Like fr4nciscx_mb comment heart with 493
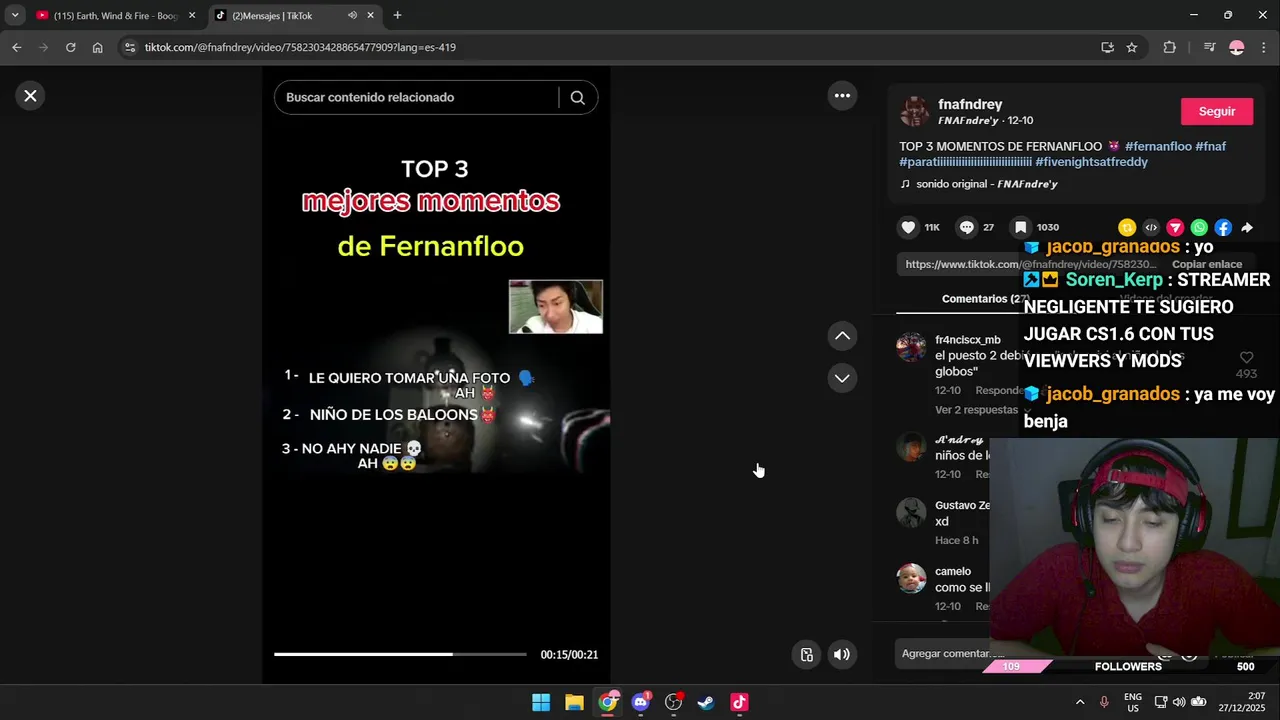1280x720 pixels. pyautogui.click(x=1246, y=358)
